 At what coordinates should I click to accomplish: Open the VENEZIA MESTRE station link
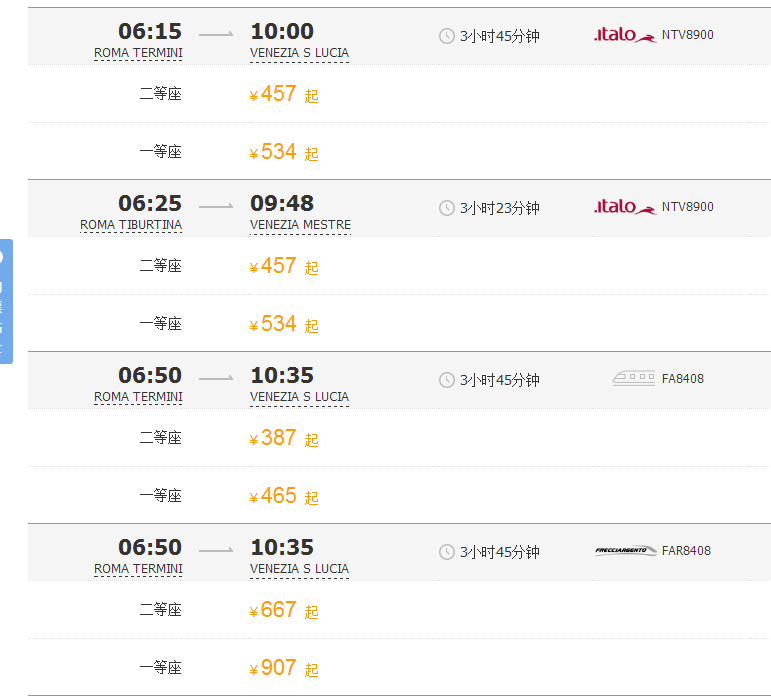pos(300,225)
